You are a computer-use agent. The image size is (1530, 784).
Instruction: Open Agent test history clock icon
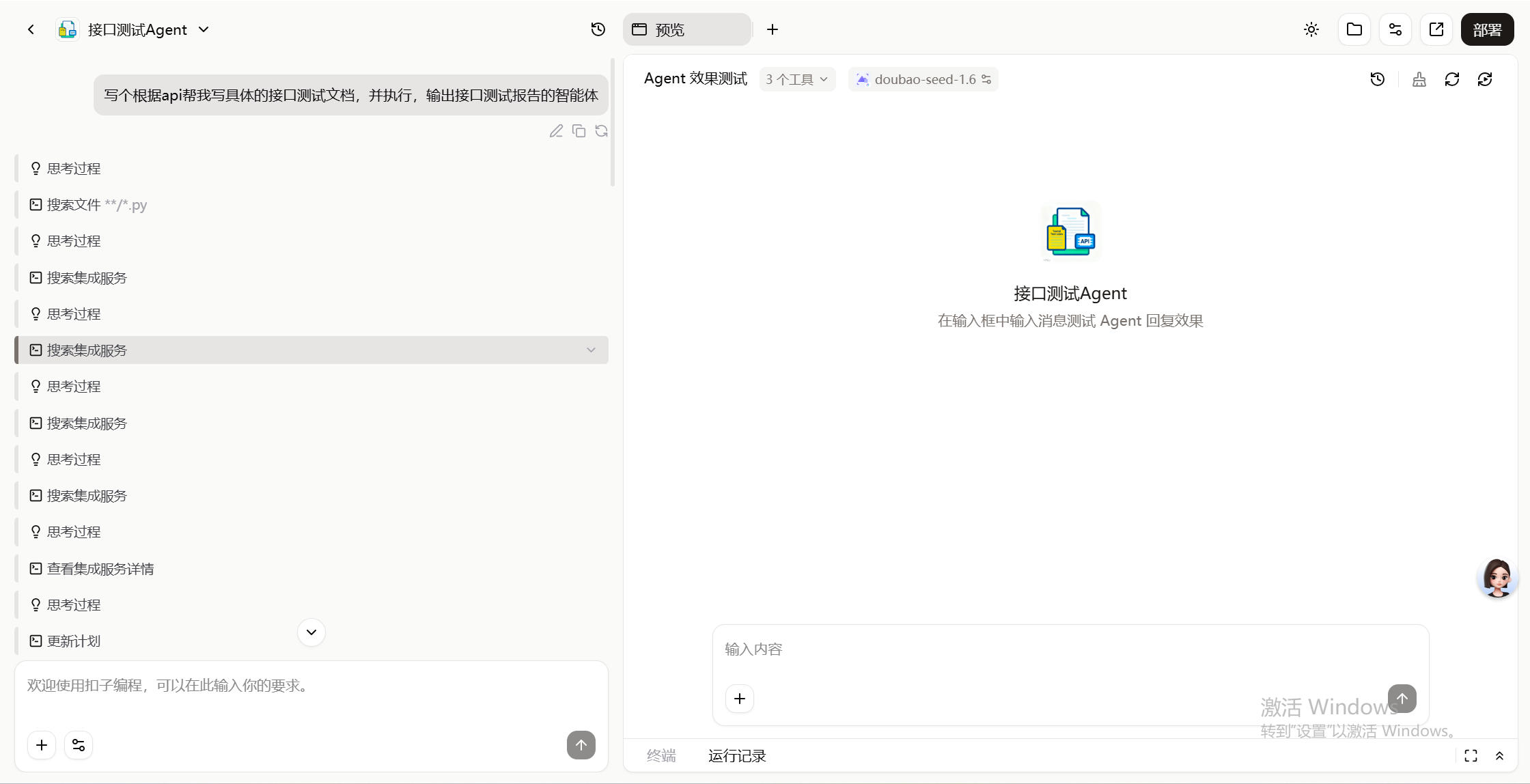coord(1378,79)
